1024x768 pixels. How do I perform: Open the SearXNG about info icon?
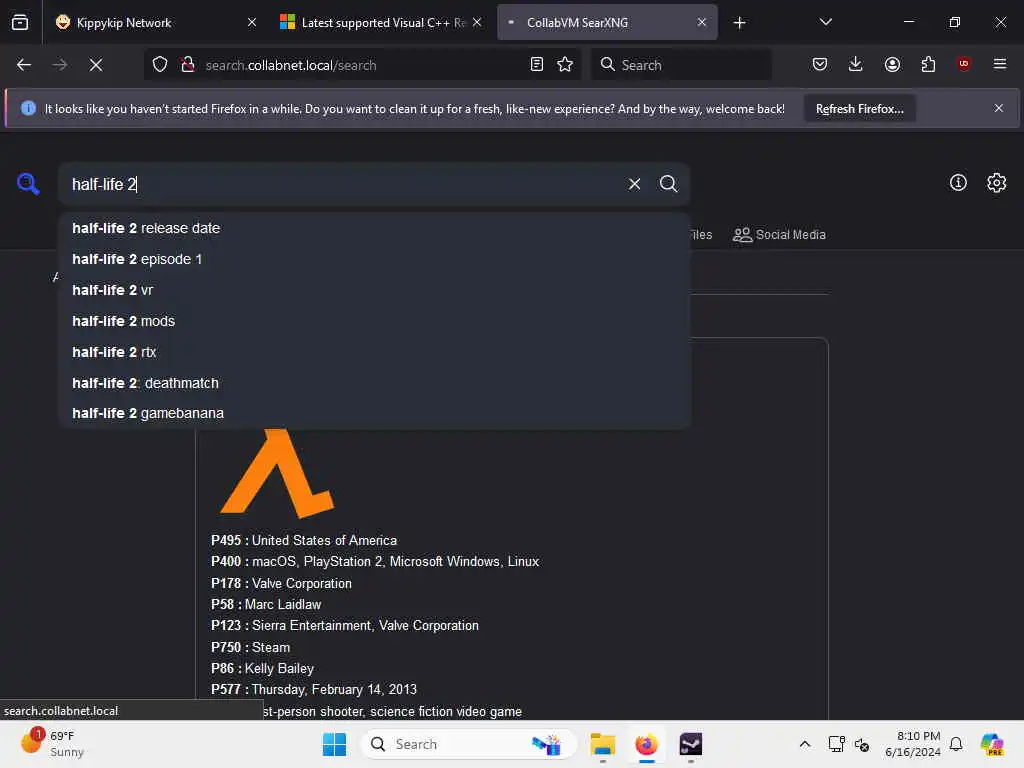(x=958, y=183)
